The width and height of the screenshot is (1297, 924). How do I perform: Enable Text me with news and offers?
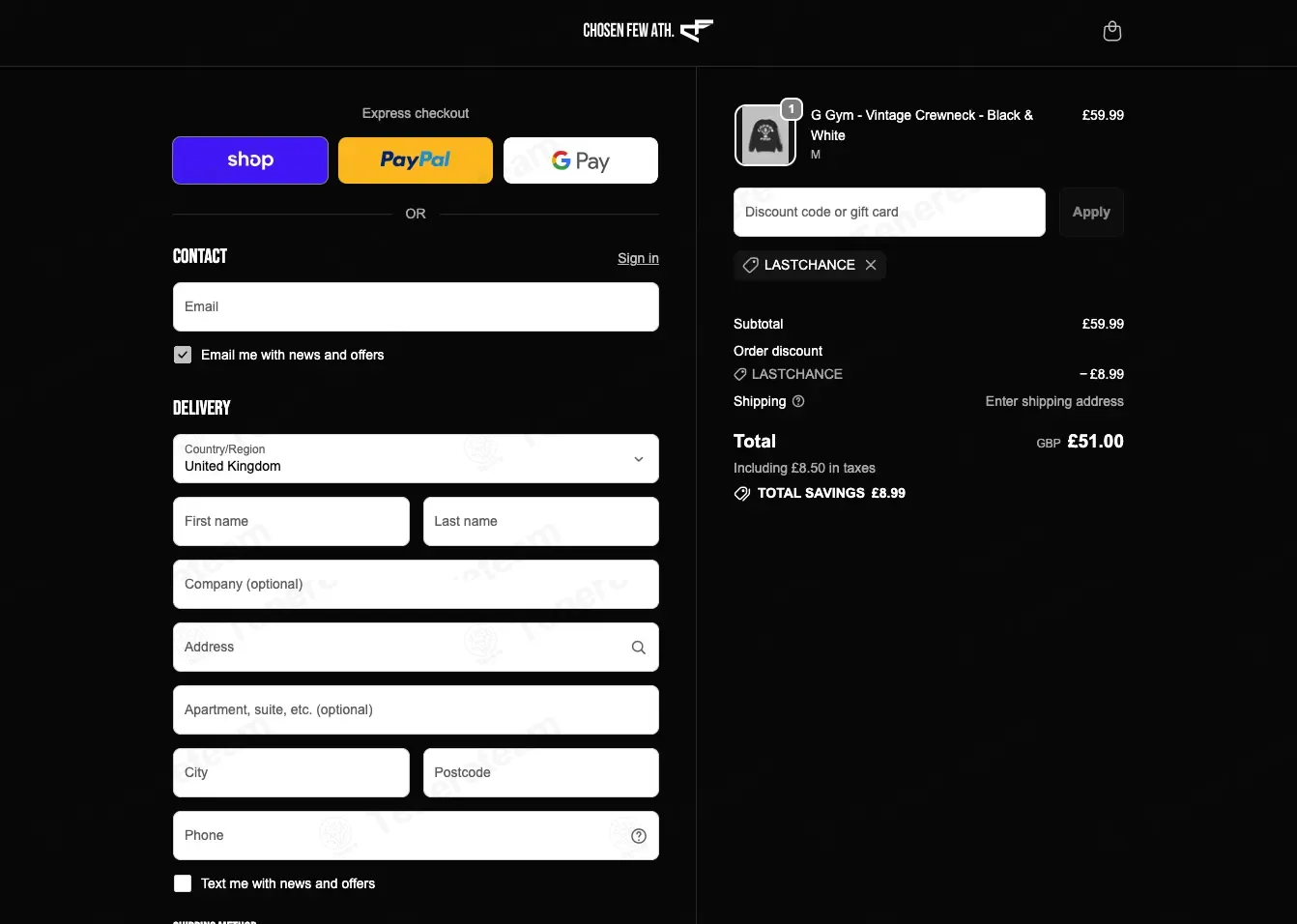coord(183,883)
